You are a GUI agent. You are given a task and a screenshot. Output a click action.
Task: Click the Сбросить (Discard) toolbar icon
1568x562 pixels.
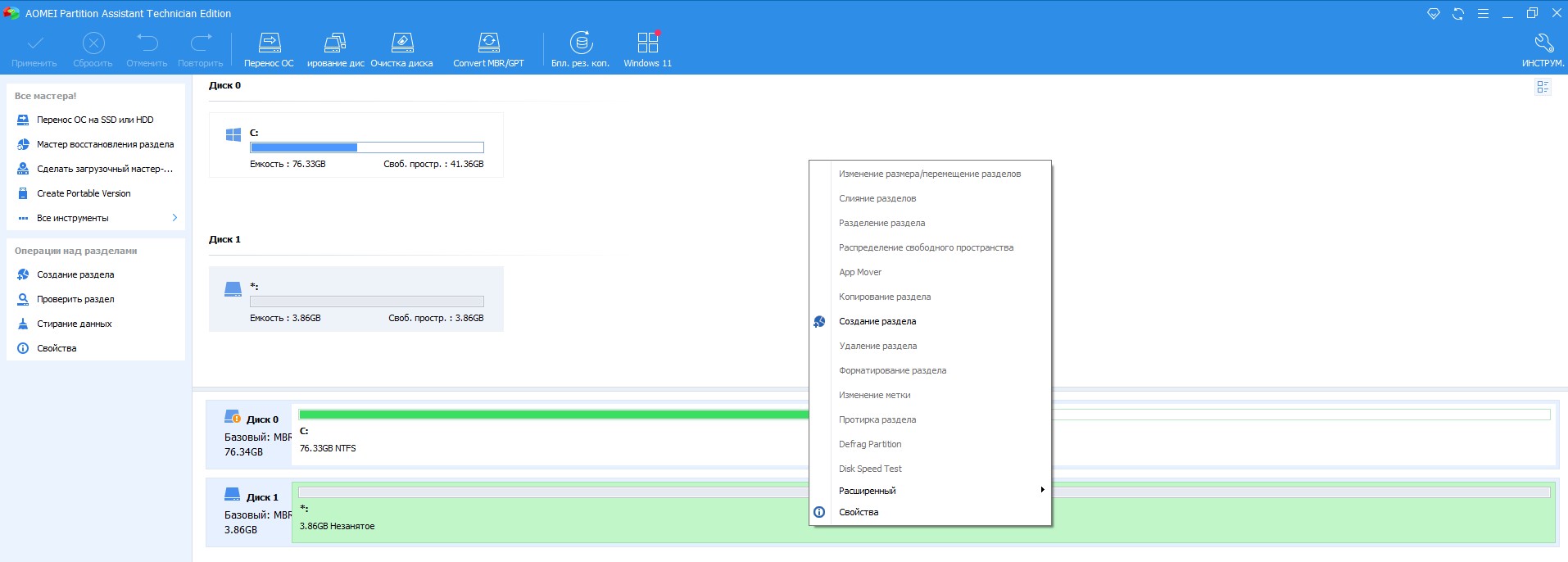[93, 43]
